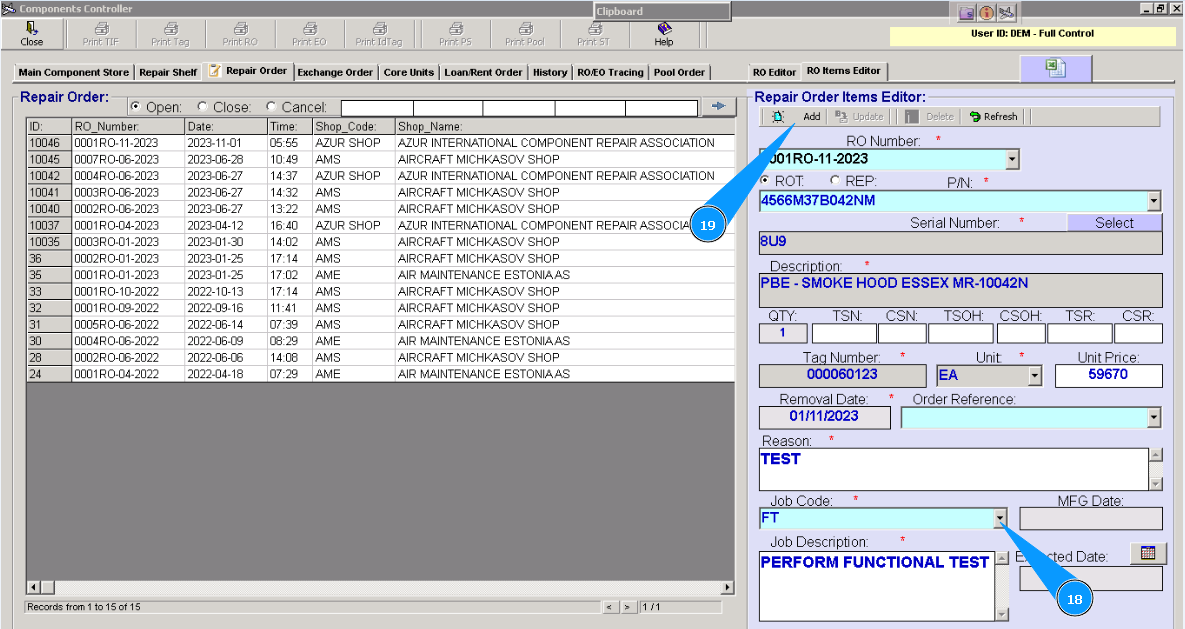The width and height of the screenshot is (1185, 629).
Task: Click the Refresh green arrow icon
Action: tap(975, 116)
